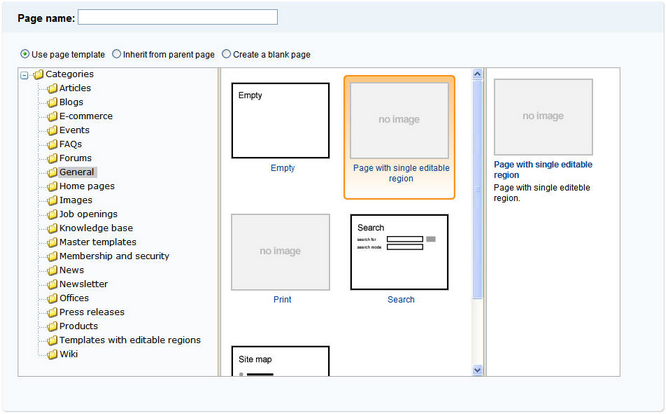
Task: Click the Home pages folder icon
Action: click(52, 186)
